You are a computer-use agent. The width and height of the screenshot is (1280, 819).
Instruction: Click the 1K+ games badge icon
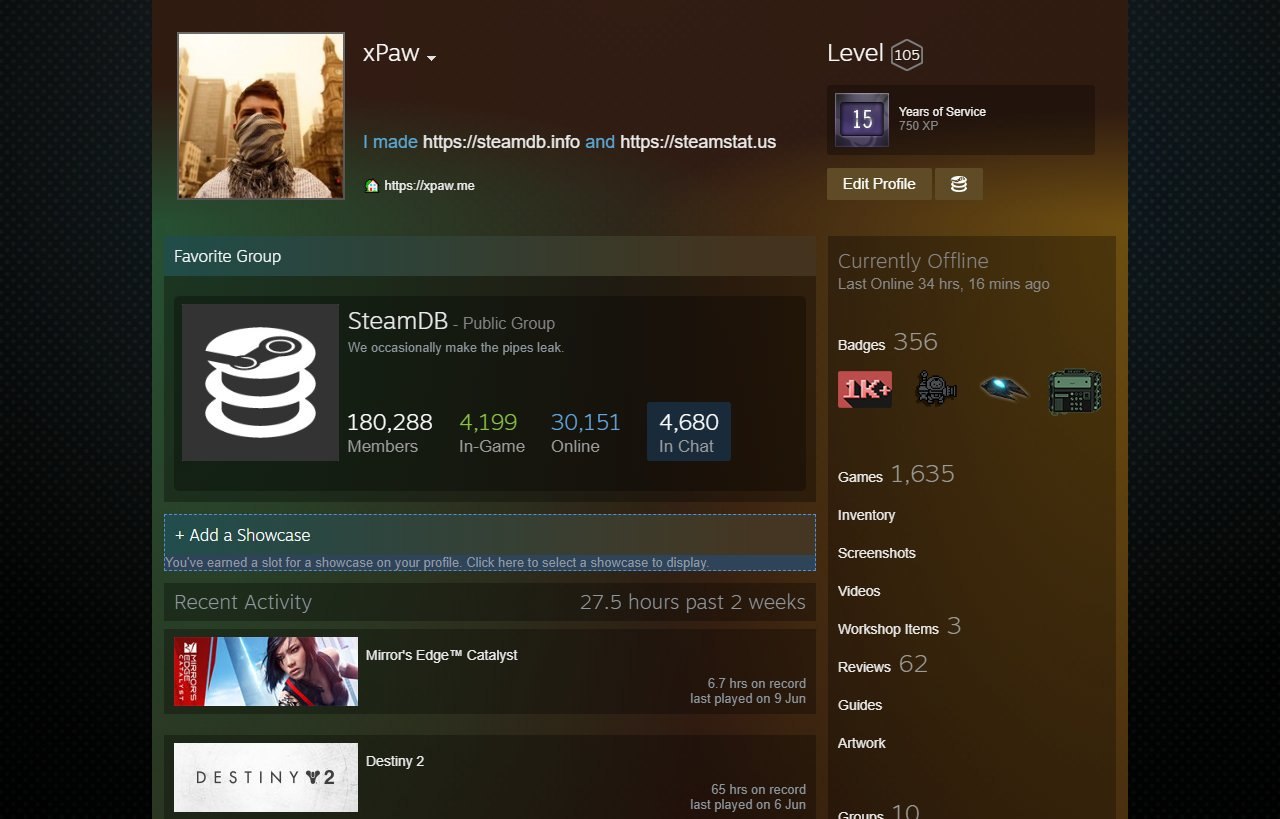pos(864,389)
